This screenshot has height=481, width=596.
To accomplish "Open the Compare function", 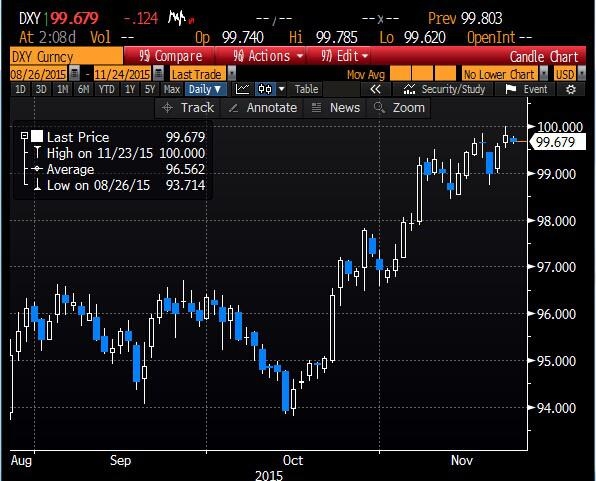I will (170, 56).
